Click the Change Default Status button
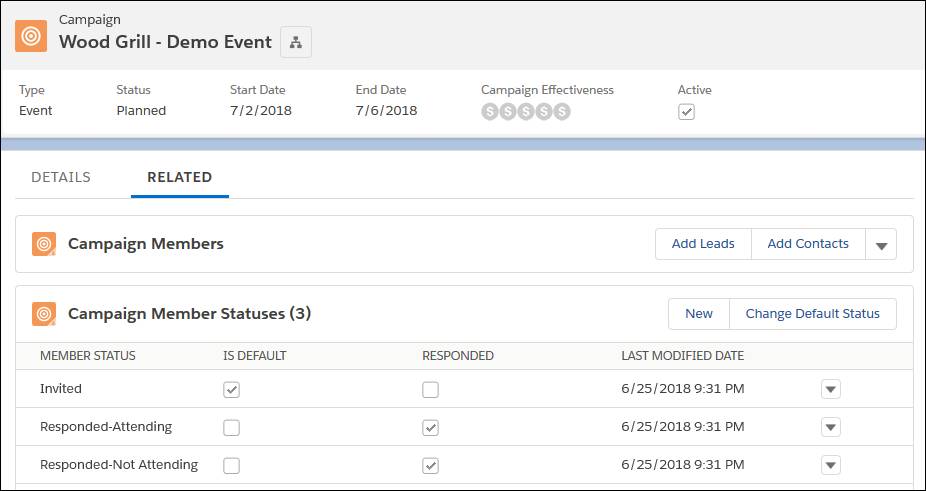Screen dimensions: 926x491 click(813, 314)
